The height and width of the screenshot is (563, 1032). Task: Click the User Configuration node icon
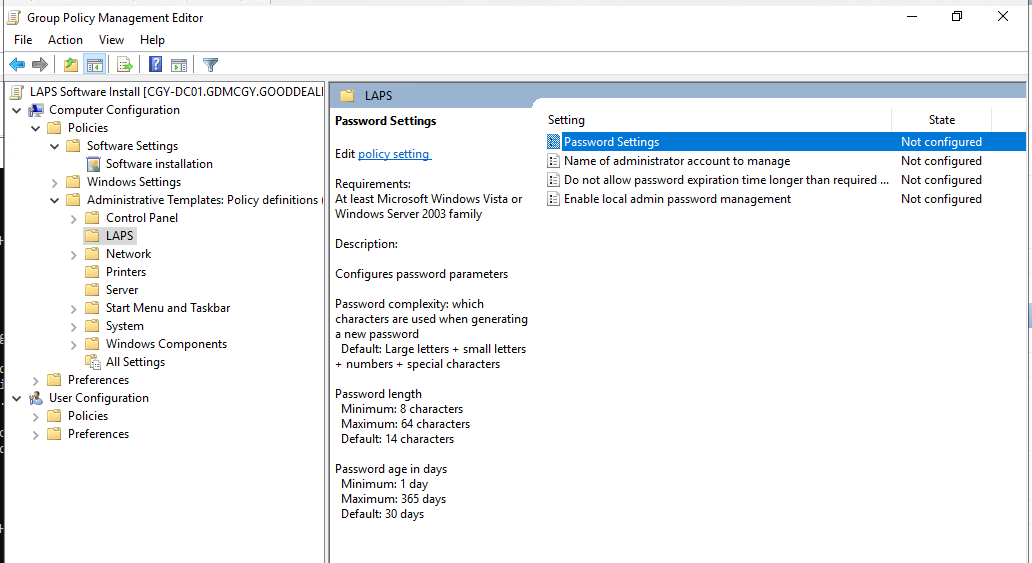coord(36,398)
